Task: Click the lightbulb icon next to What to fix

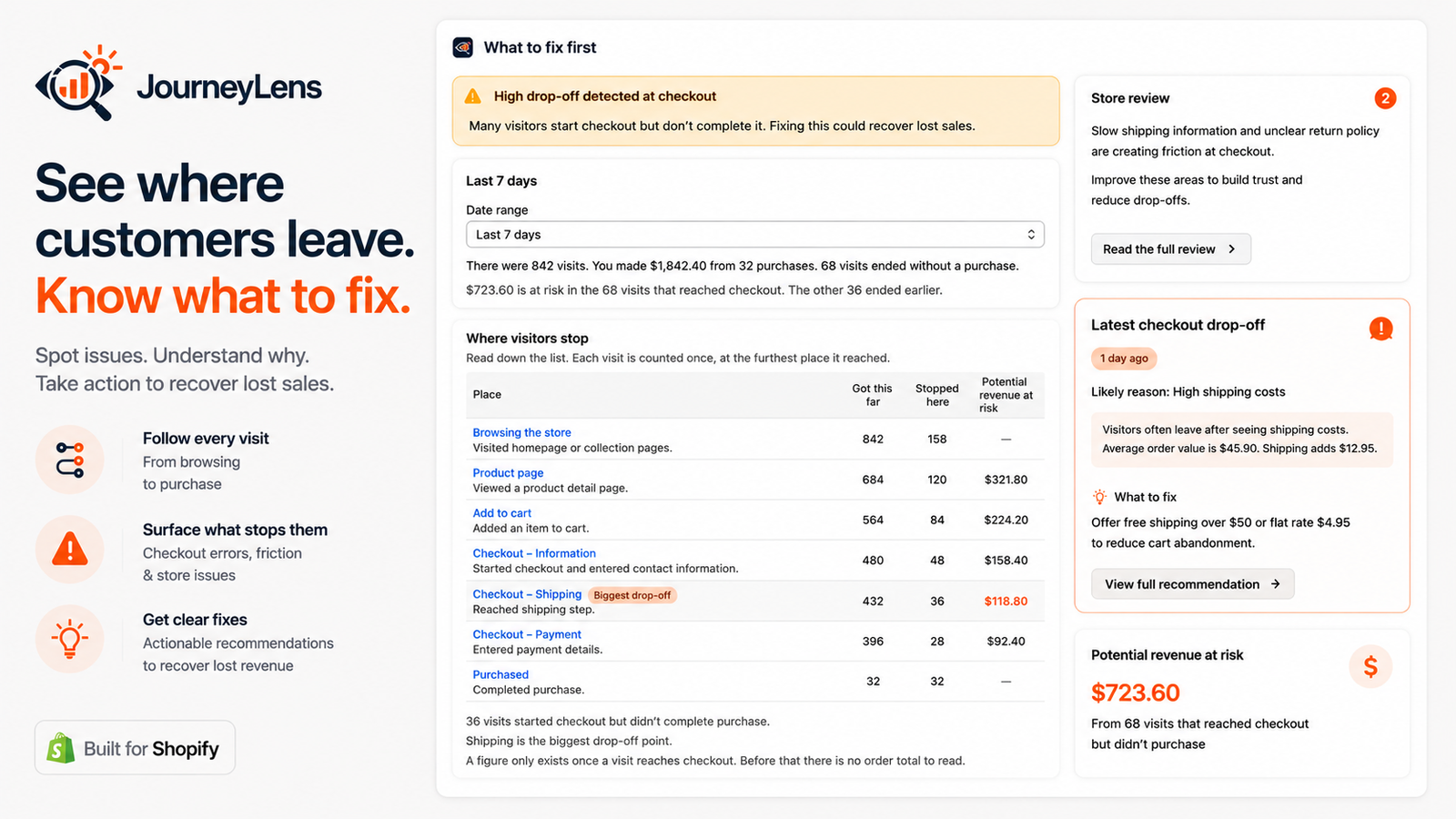Action: [x=1099, y=497]
